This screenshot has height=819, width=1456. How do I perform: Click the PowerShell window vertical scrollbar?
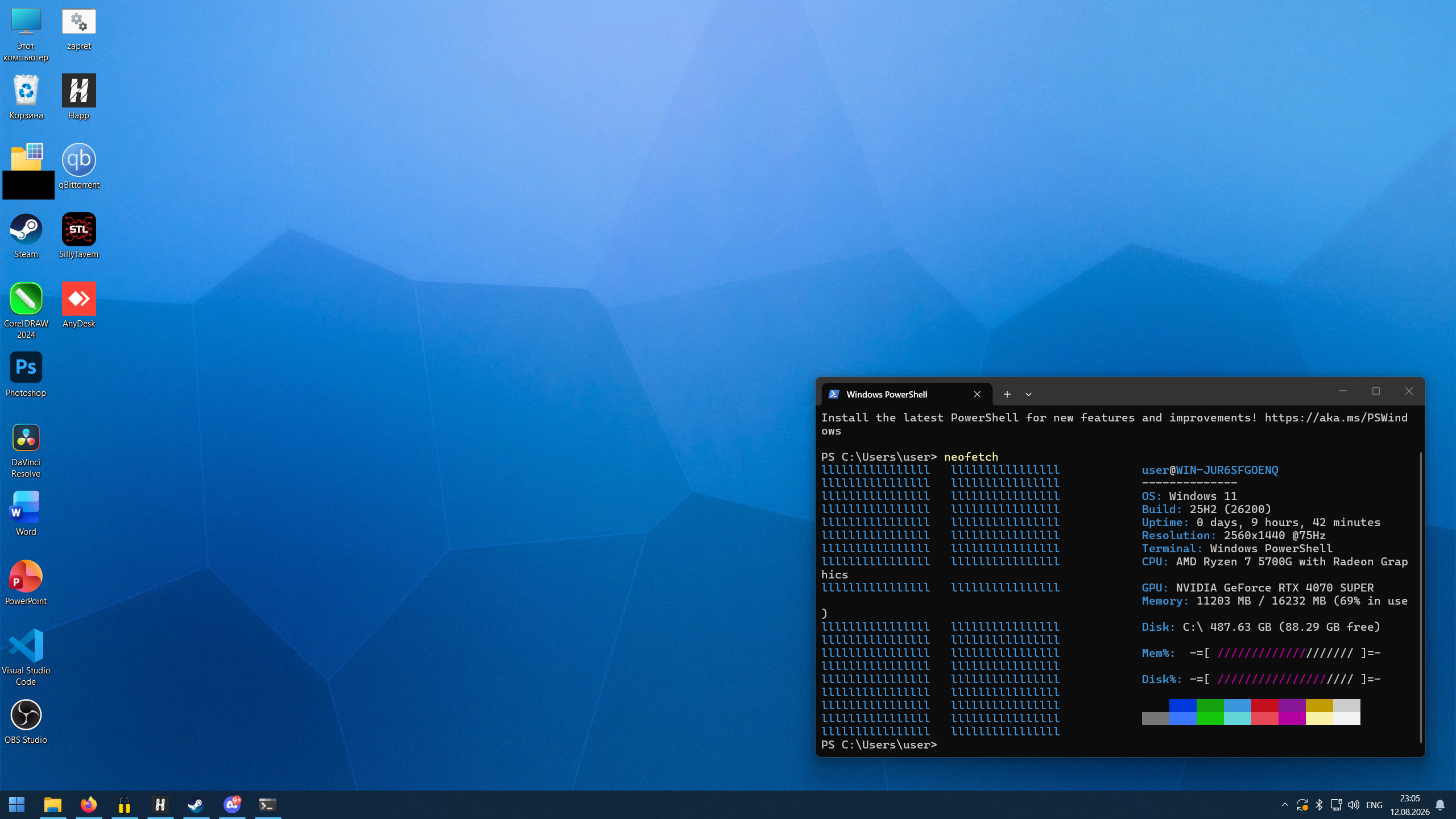click(x=1420, y=597)
